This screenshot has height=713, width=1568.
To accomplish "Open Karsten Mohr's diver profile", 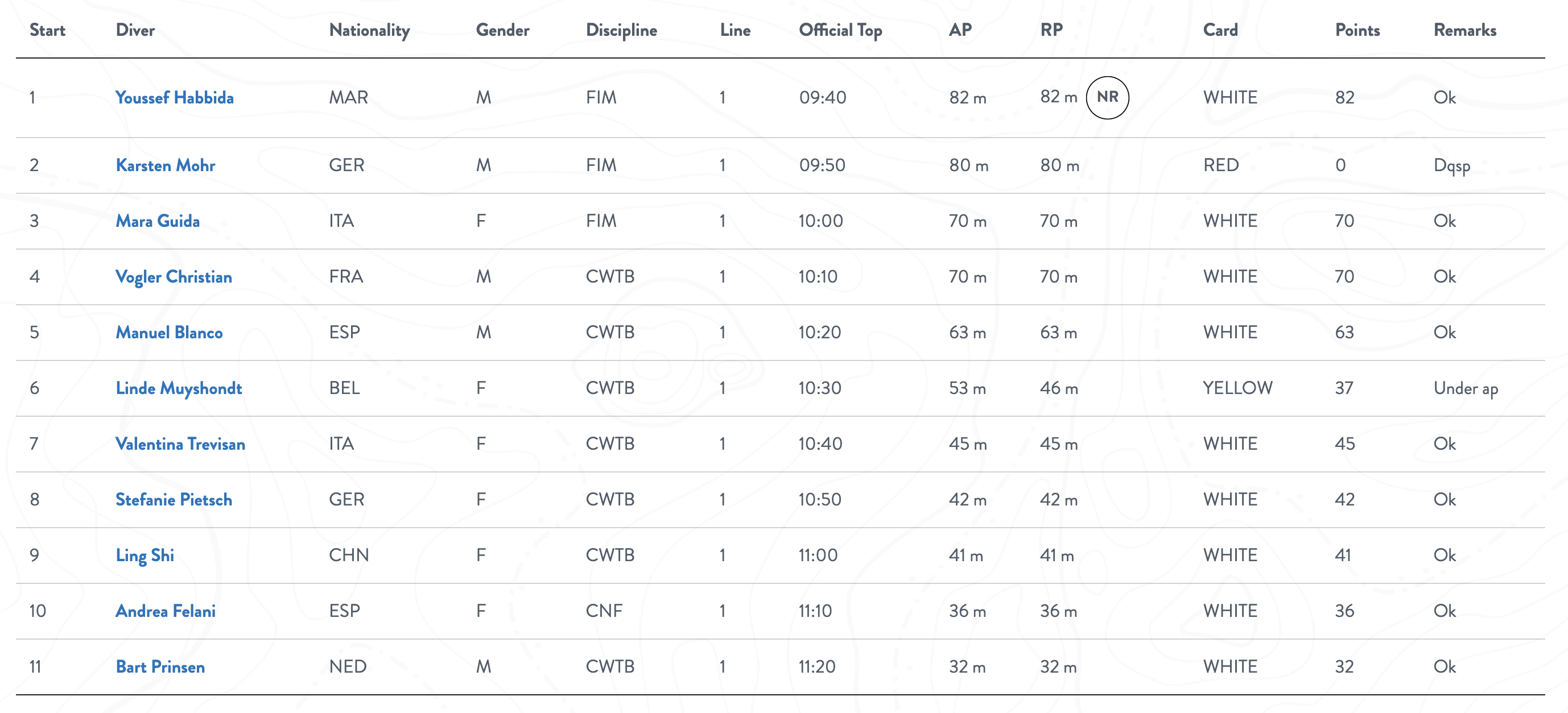I will tap(165, 165).
